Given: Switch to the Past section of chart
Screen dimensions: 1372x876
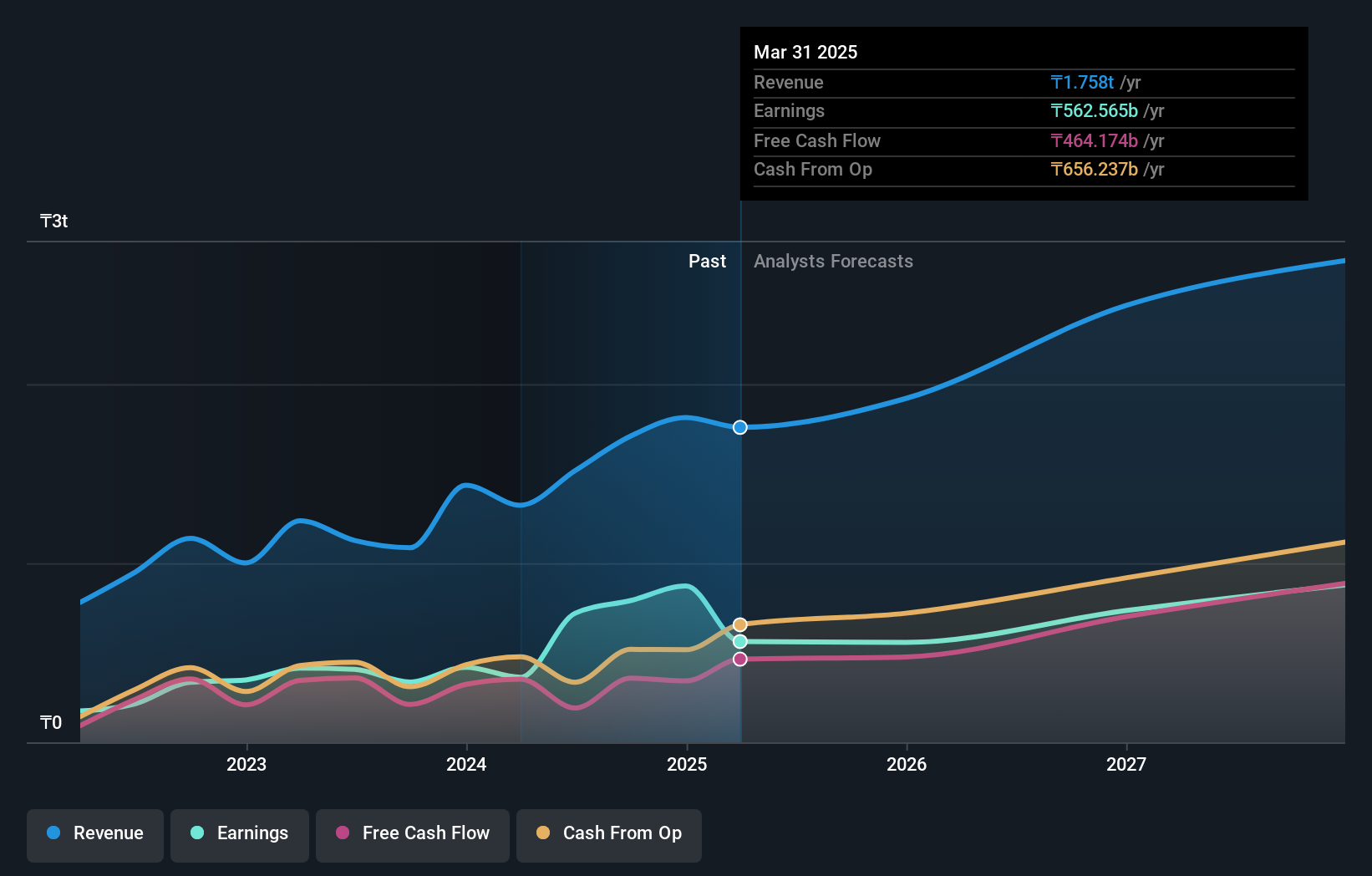Looking at the screenshot, I should [708, 262].
